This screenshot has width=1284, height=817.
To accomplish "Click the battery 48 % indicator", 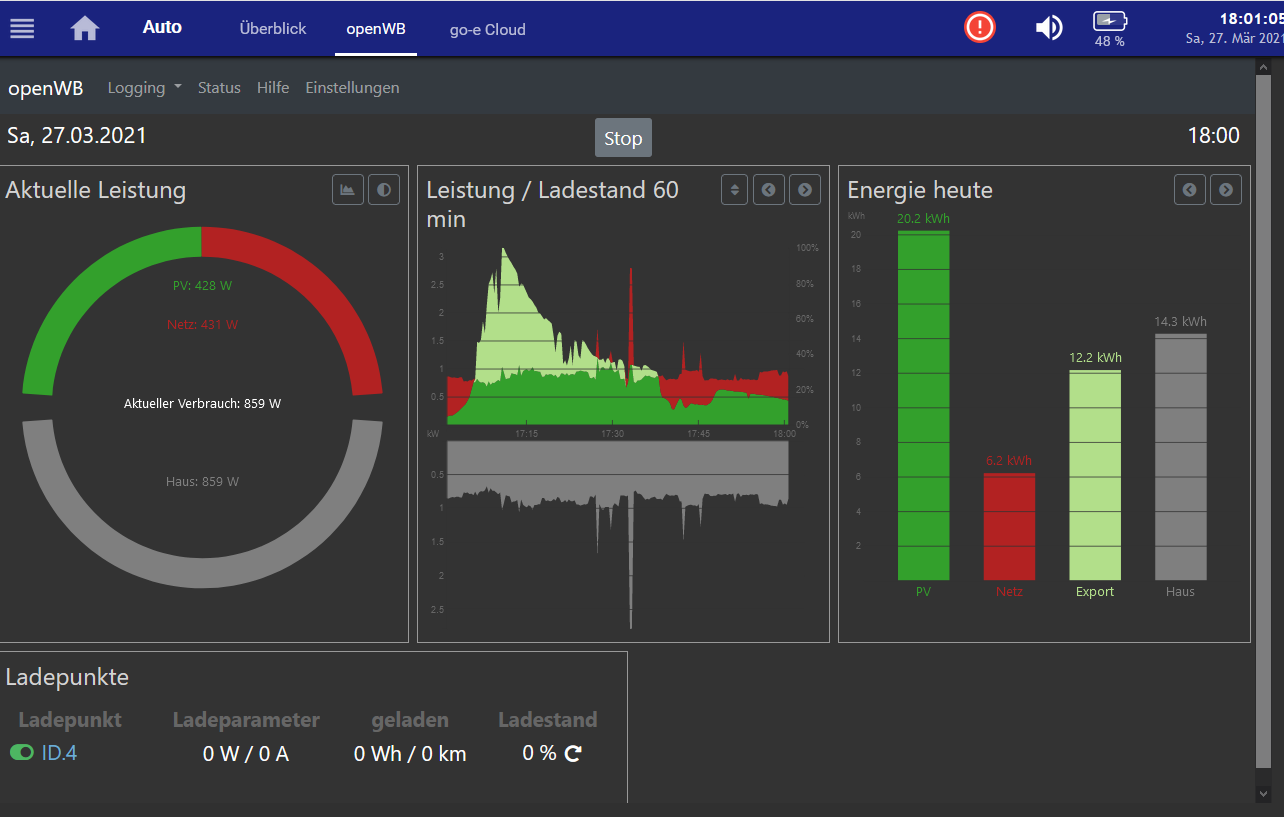I will coord(1109,30).
